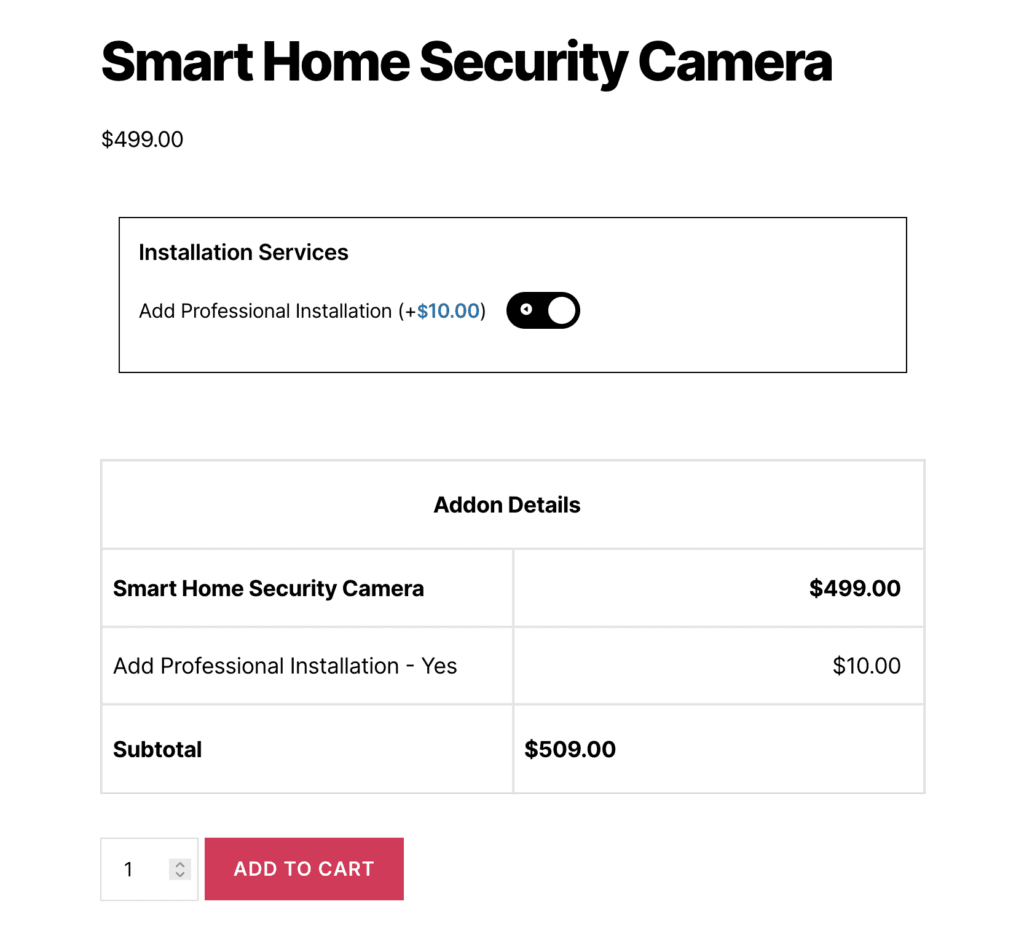Select the Smart Home Security Camera table row label
1024x928 pixels.
268,588
